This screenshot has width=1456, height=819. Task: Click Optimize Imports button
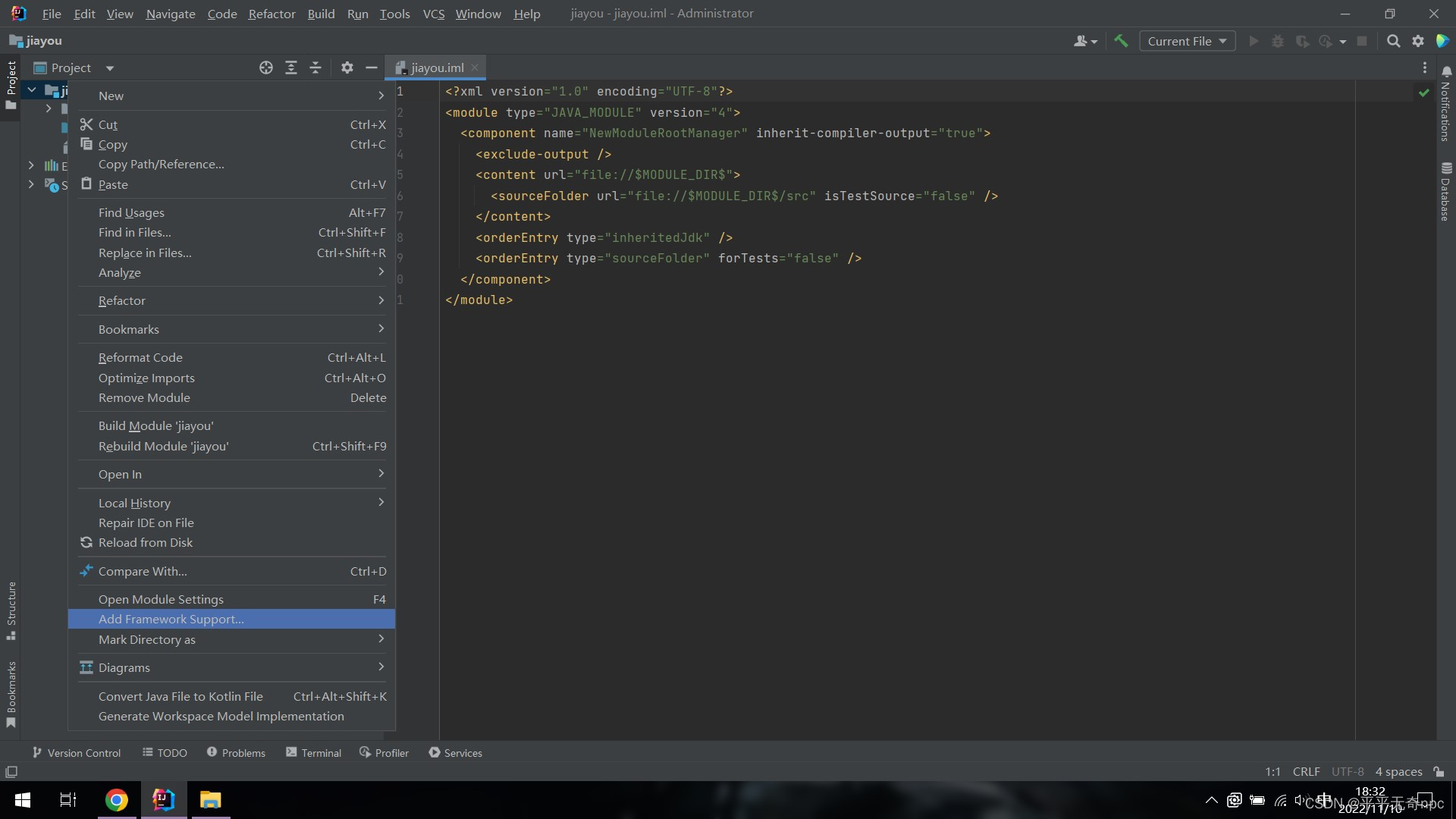(x=146, y=377)
